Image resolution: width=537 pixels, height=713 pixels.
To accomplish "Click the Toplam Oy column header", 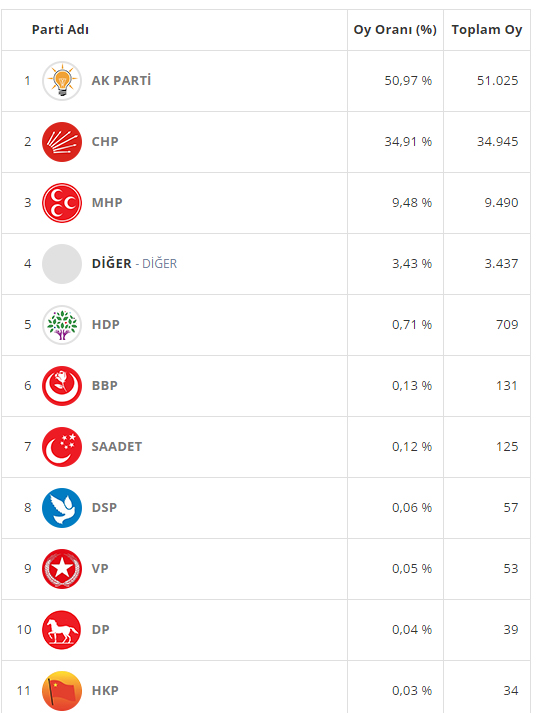I will point(487,30).
